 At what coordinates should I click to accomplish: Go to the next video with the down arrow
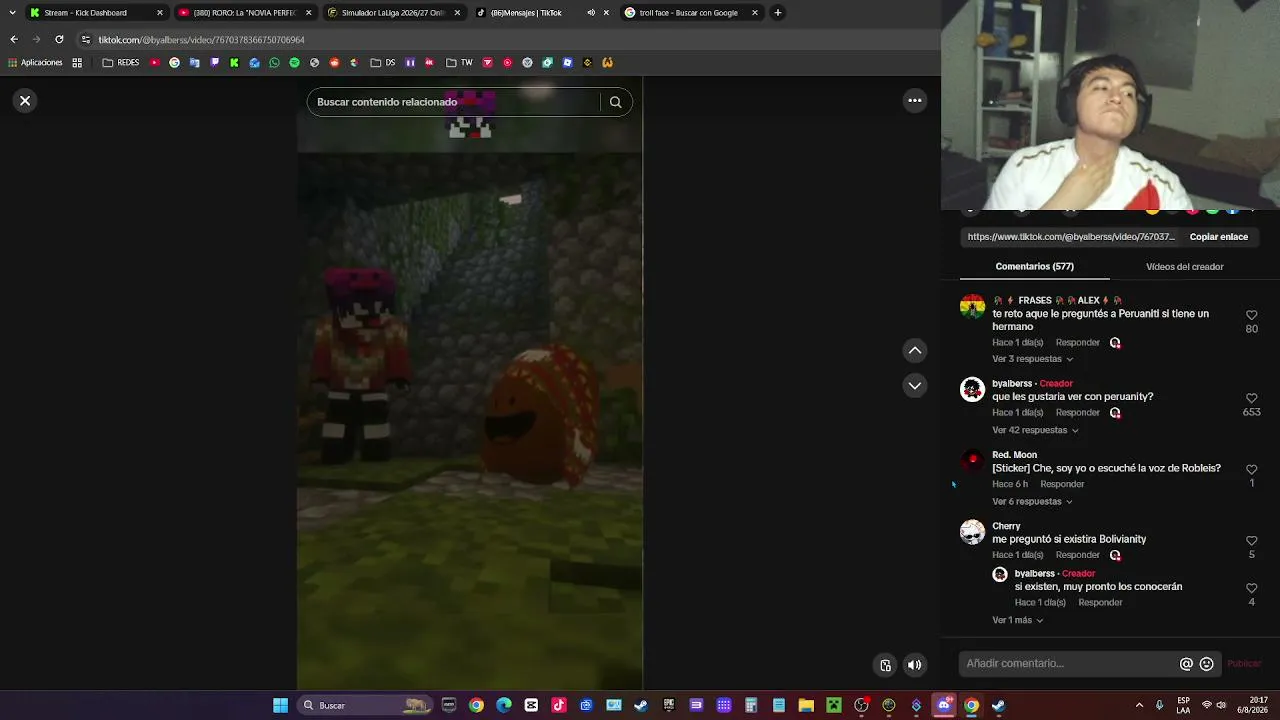coord(914,385)
